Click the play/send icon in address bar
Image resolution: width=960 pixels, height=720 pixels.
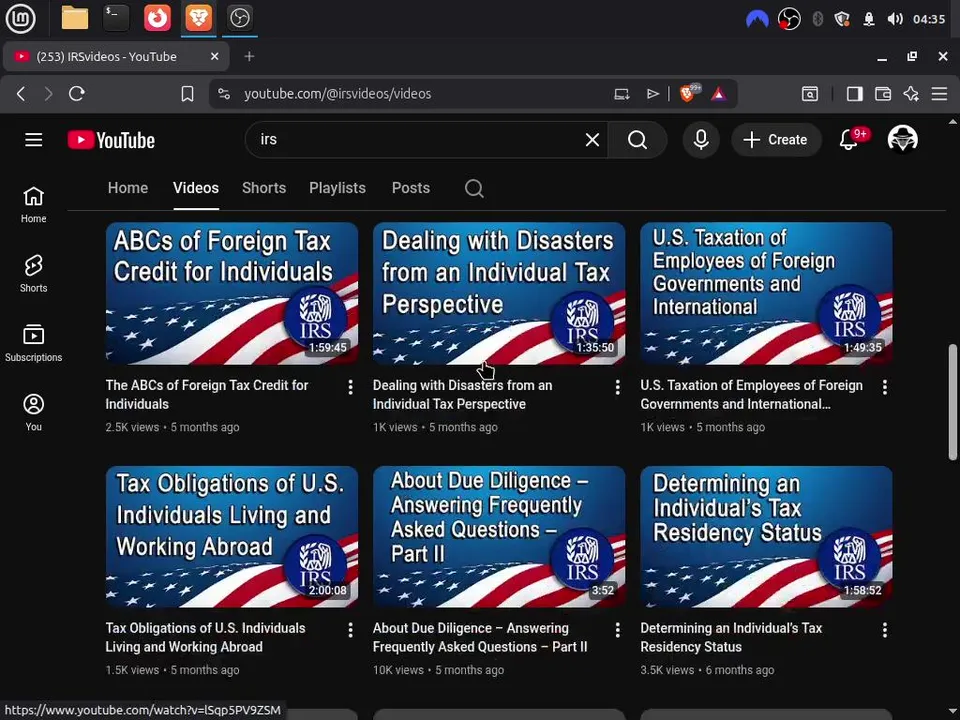pos(653,94)
